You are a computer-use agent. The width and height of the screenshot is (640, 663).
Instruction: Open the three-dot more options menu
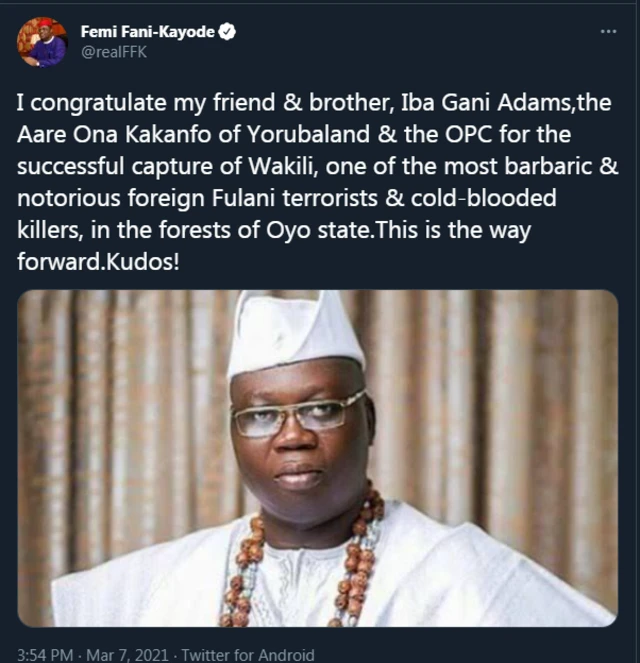(608, 32)
